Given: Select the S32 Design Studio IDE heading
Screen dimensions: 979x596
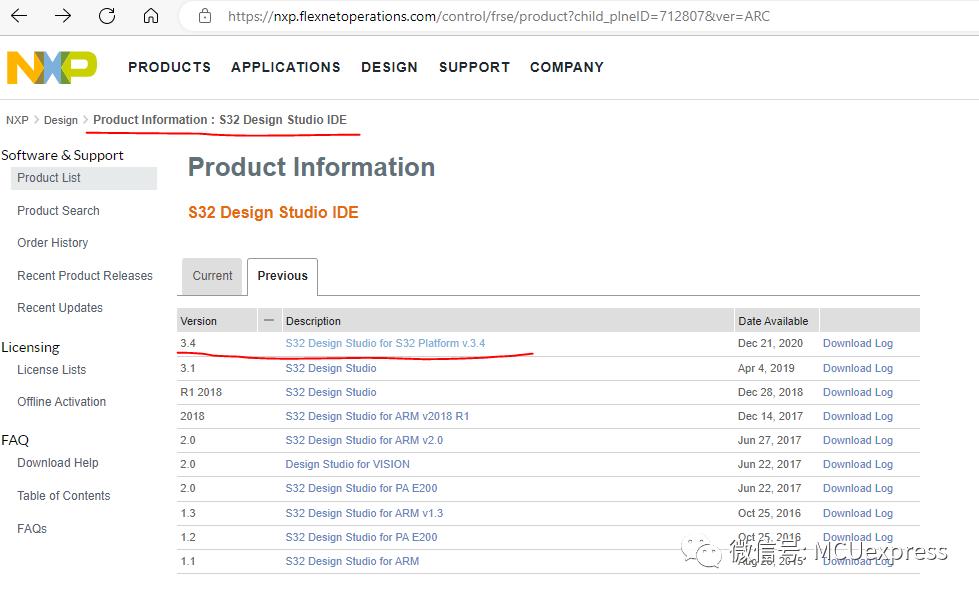Looking at the screenshot, I should 273,212.
